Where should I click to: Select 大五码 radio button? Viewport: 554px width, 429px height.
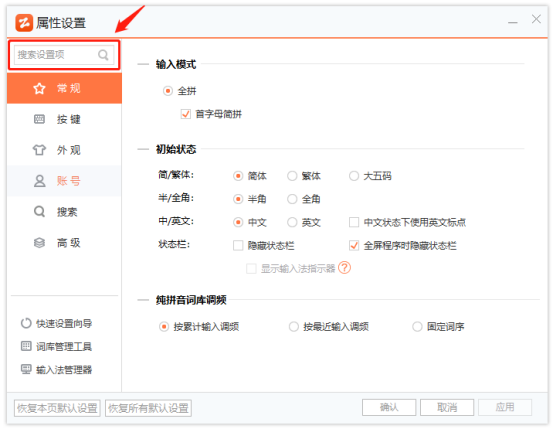(x=354, y=176)
